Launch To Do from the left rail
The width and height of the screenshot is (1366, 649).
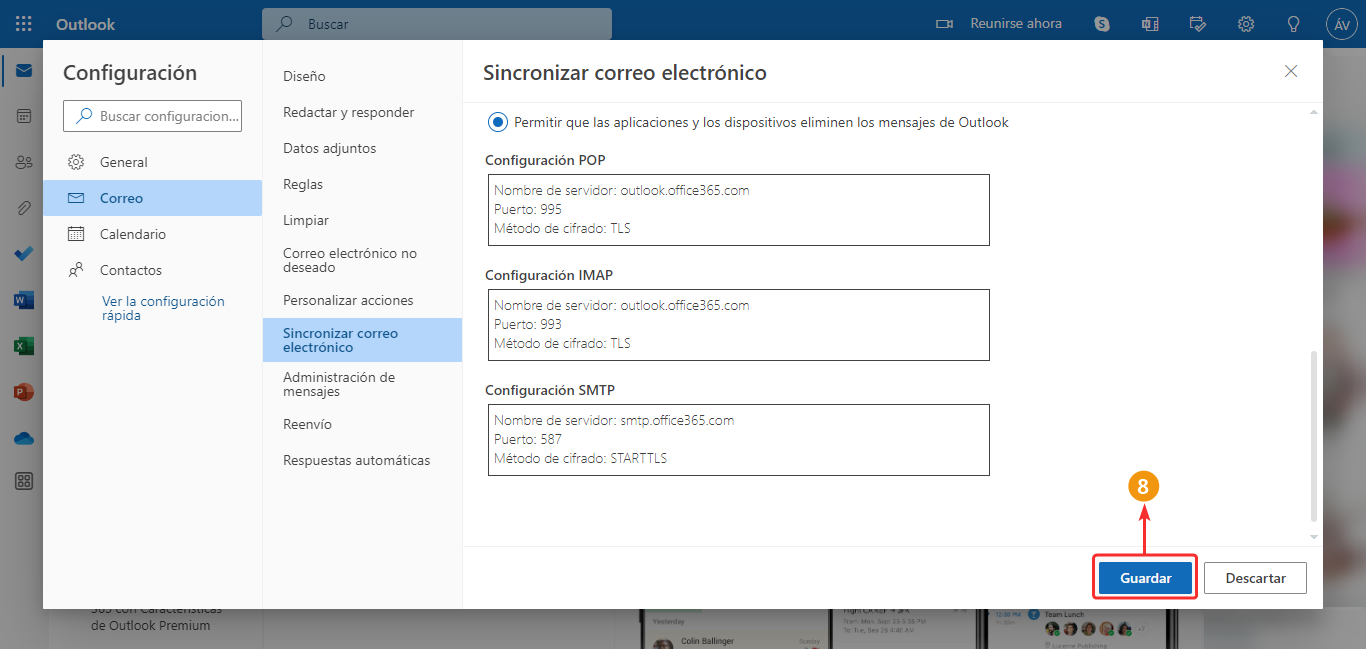coord(24,254)
